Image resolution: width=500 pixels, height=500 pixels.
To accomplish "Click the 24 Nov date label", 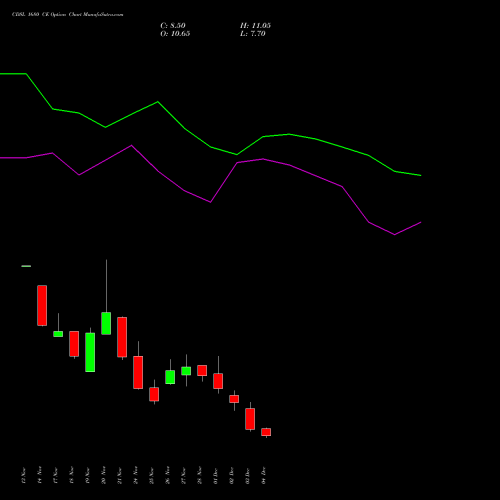I will click(135, 475).
